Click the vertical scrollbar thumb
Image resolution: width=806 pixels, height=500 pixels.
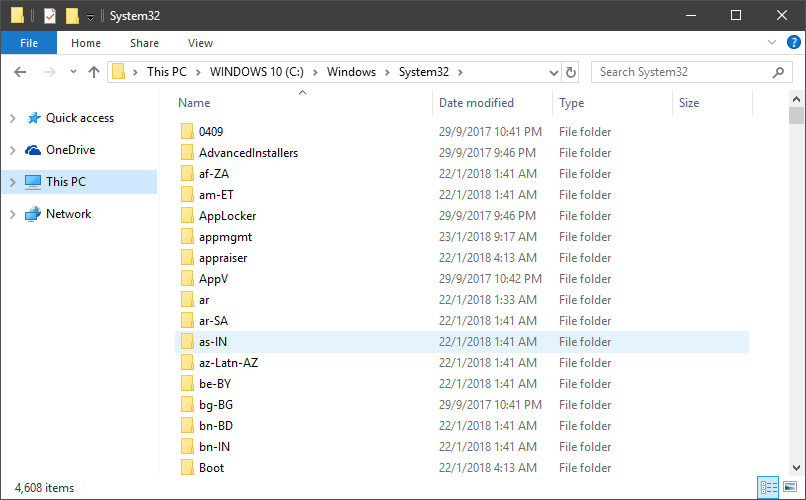(796, 116)
